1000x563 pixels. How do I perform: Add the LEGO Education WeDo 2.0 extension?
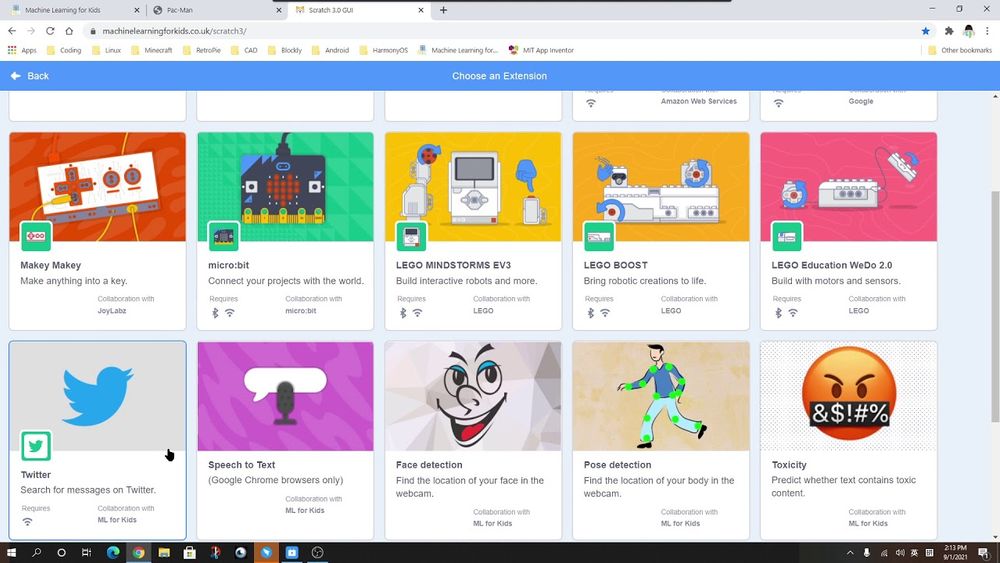pyautogui.click(x=849, y=231)
